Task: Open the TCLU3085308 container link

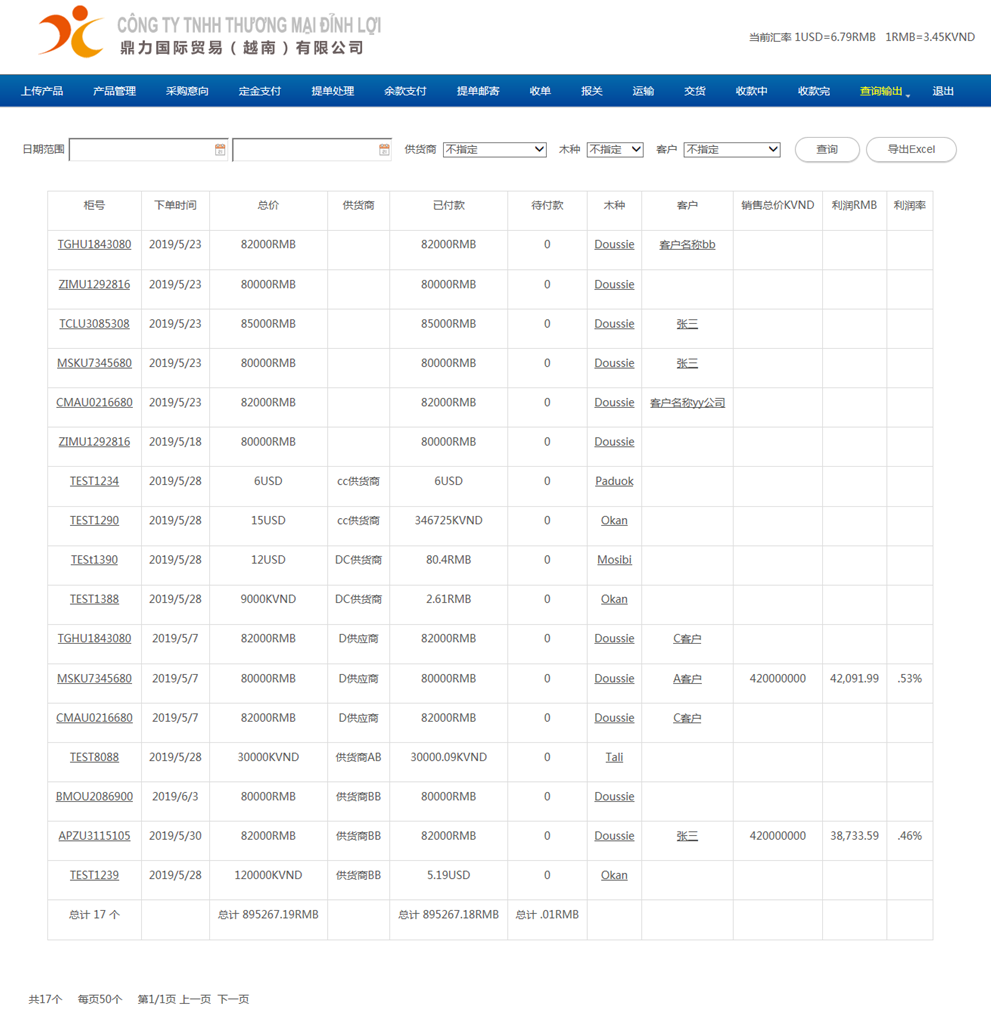Action: tap(95, 324)
